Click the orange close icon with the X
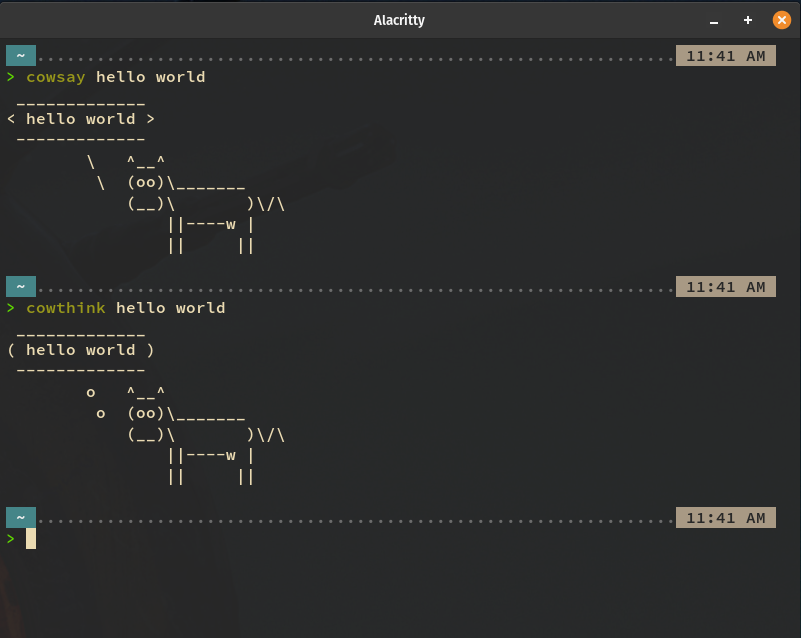Screen dimensions: 801x638 781,19
